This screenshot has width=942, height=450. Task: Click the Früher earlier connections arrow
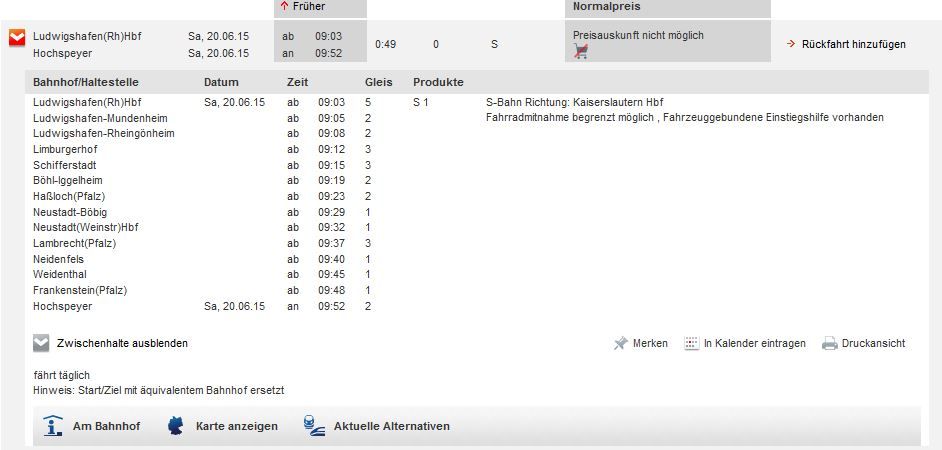(285, 6)
